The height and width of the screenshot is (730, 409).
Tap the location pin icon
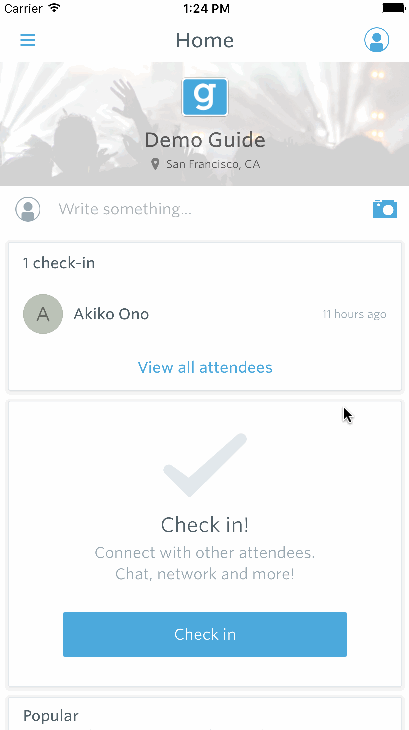(x=155, y=164)
